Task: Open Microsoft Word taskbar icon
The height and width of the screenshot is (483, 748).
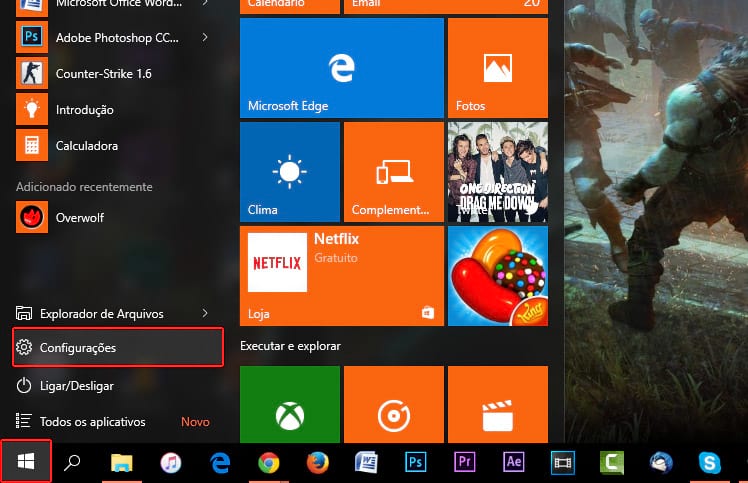Action: pyautogui.click(x=366, y=462)
